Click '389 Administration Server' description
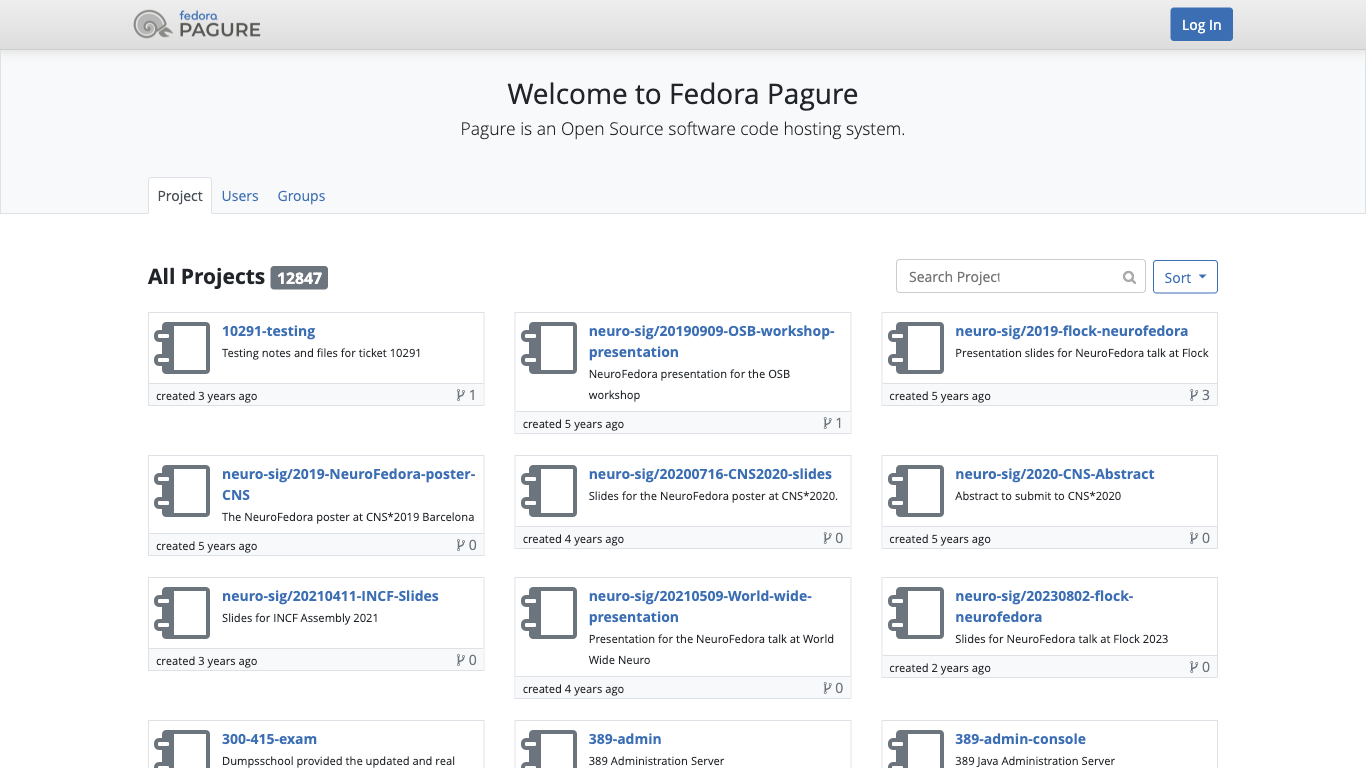 (656, 761)
